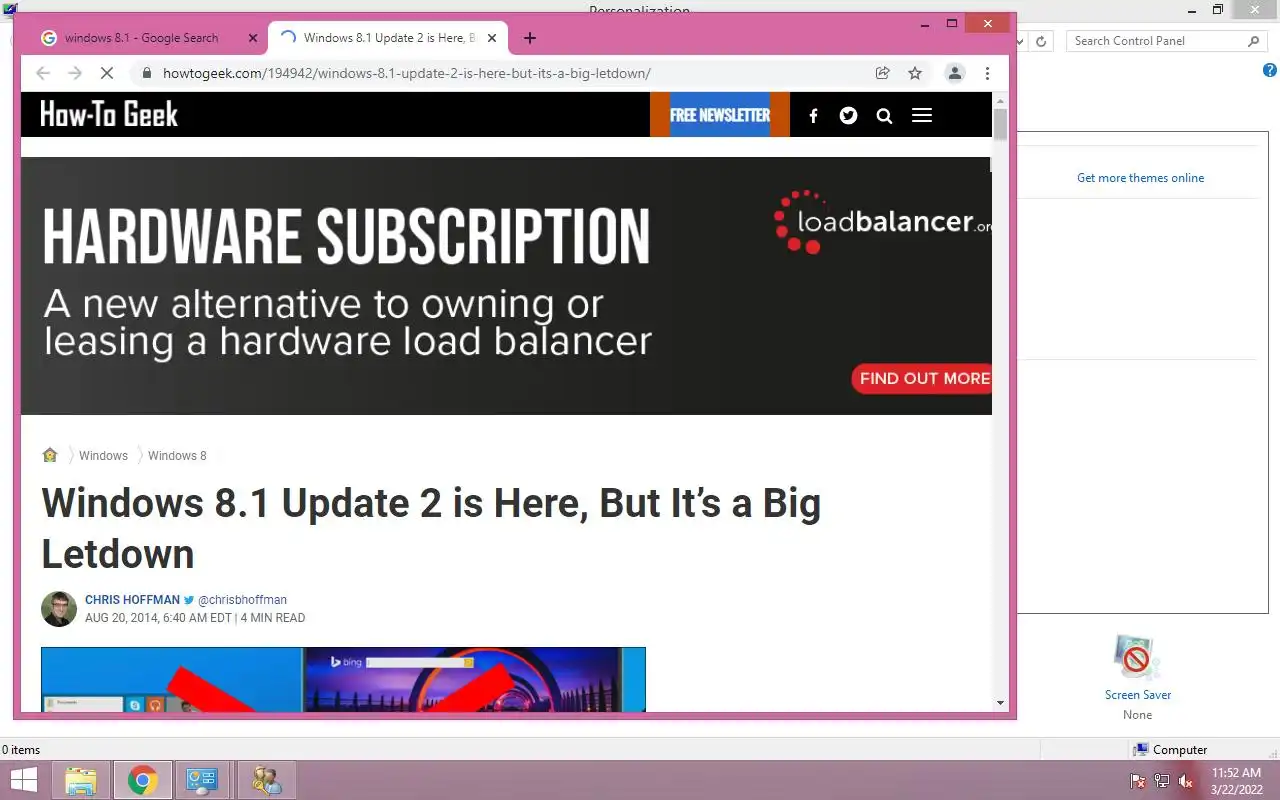Open How-To Geek Twitter icon

click(848, 116)
